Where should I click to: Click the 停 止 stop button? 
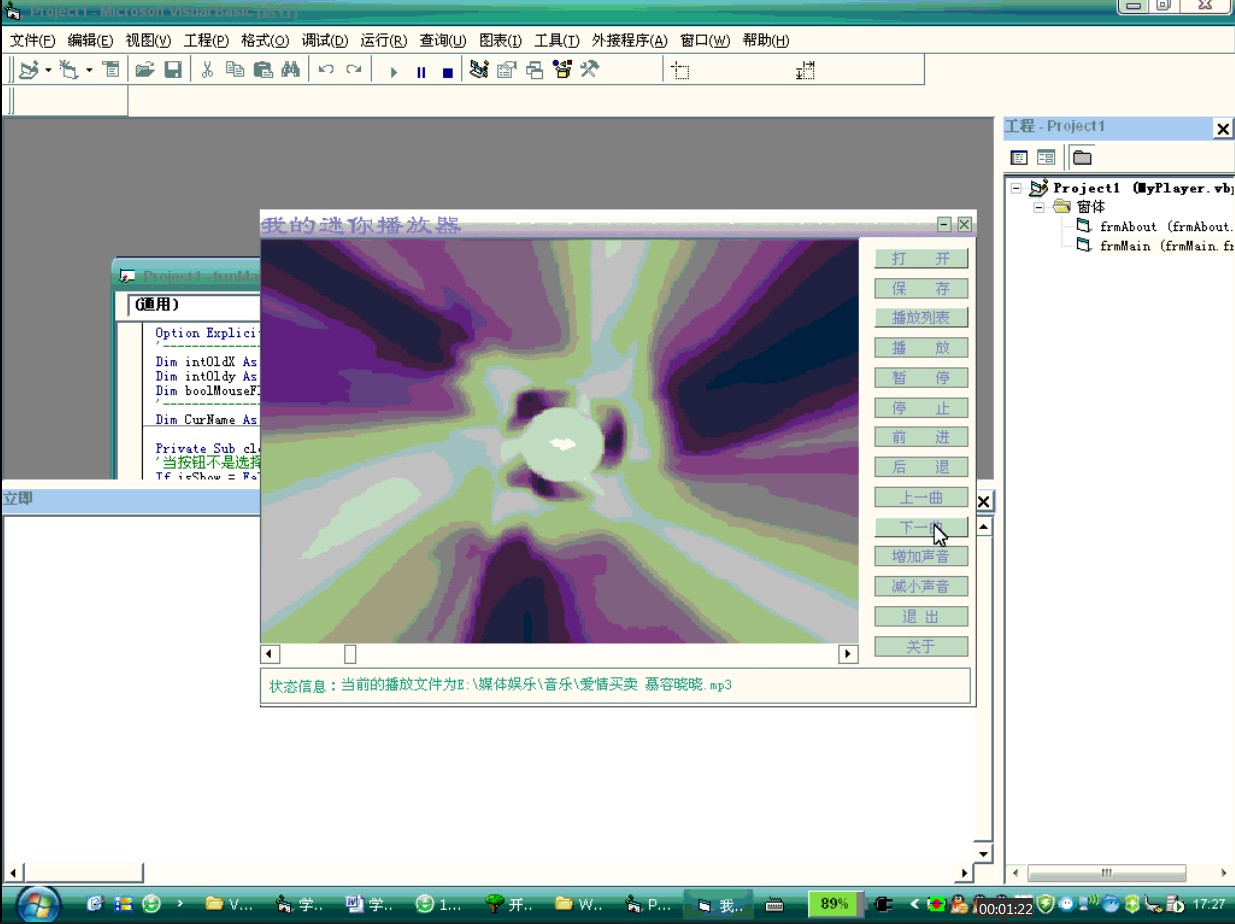(921, 407)
